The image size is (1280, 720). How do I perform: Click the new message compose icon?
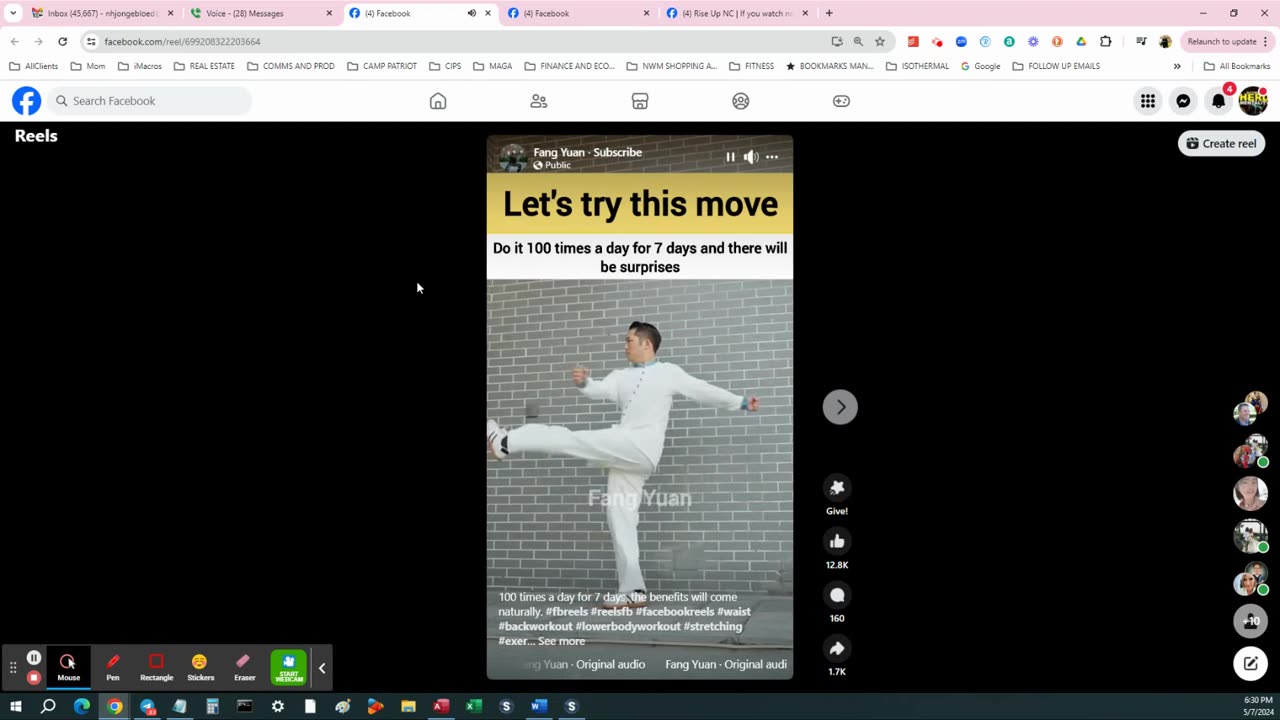[1251, 662]
